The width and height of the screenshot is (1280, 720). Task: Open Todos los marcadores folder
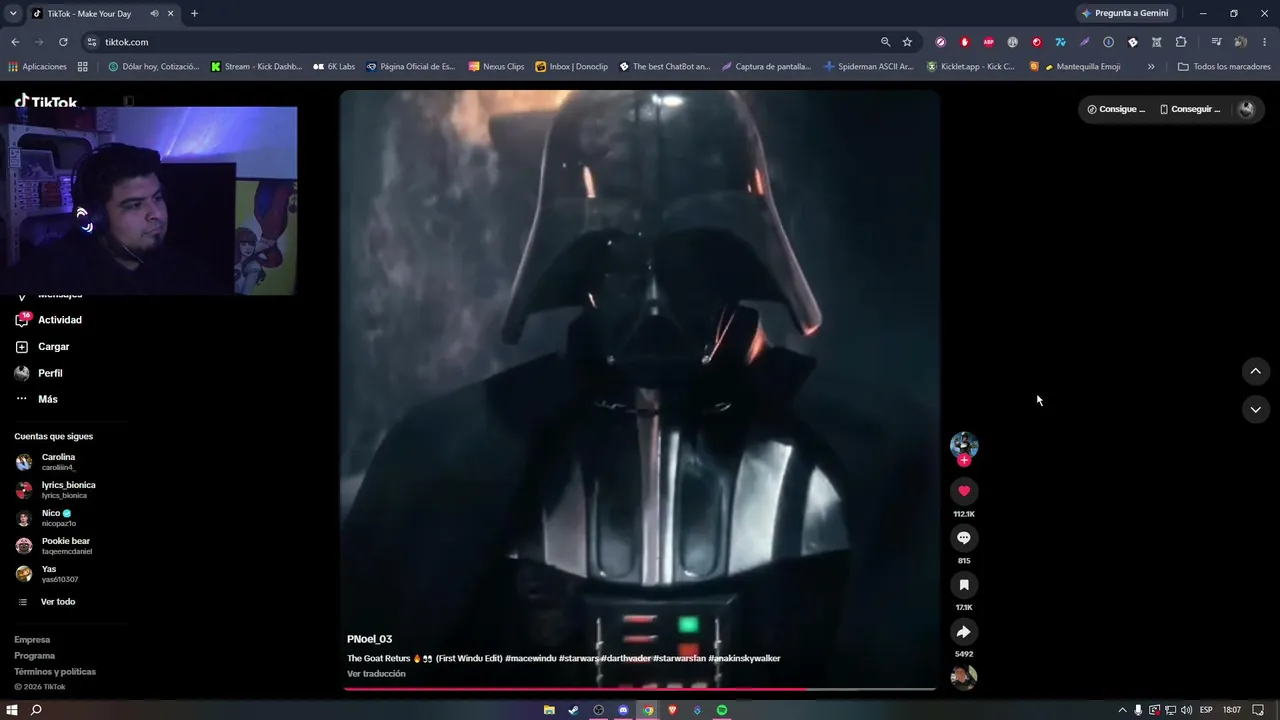1224,67
